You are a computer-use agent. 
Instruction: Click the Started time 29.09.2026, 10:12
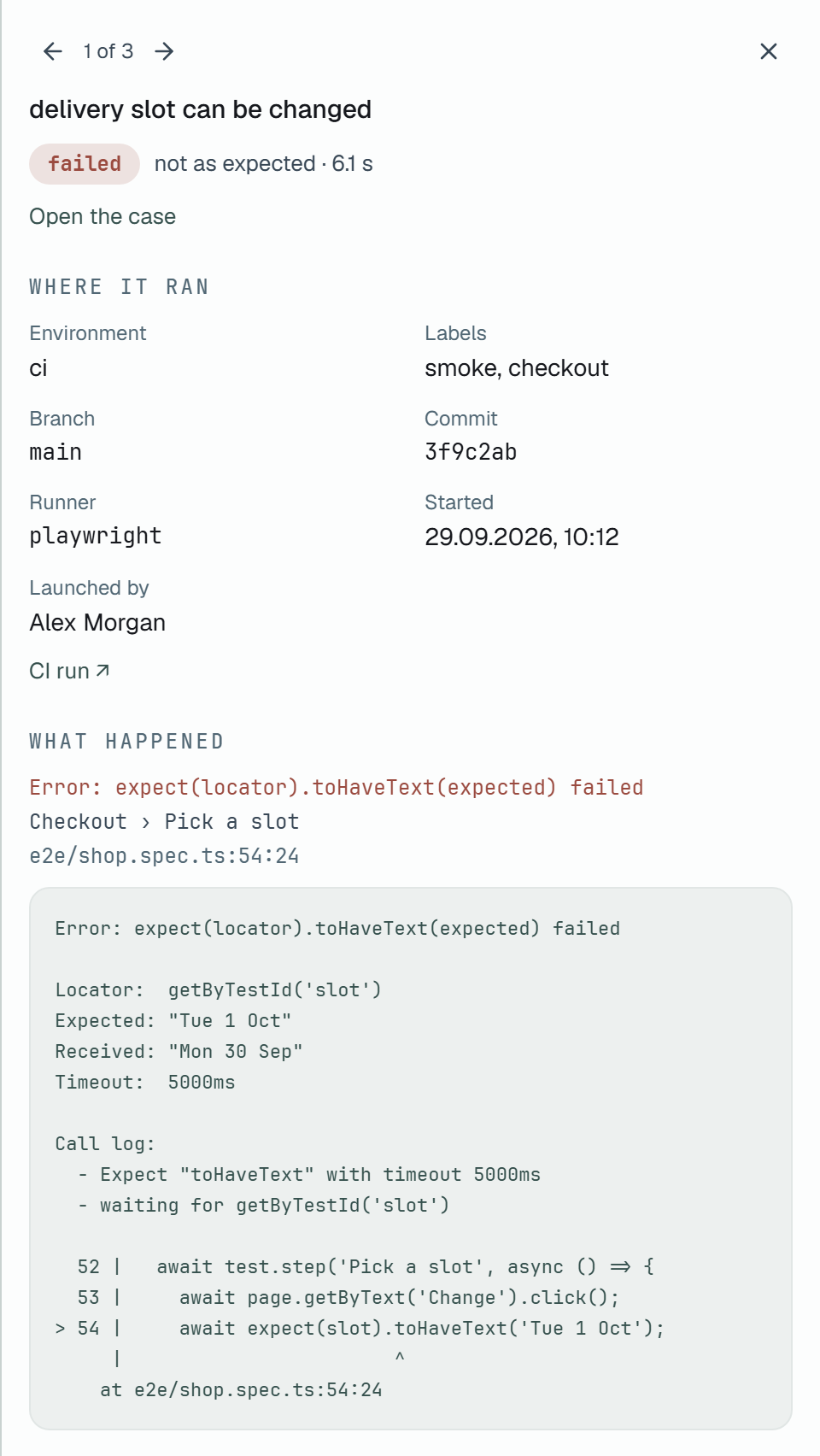522,537
